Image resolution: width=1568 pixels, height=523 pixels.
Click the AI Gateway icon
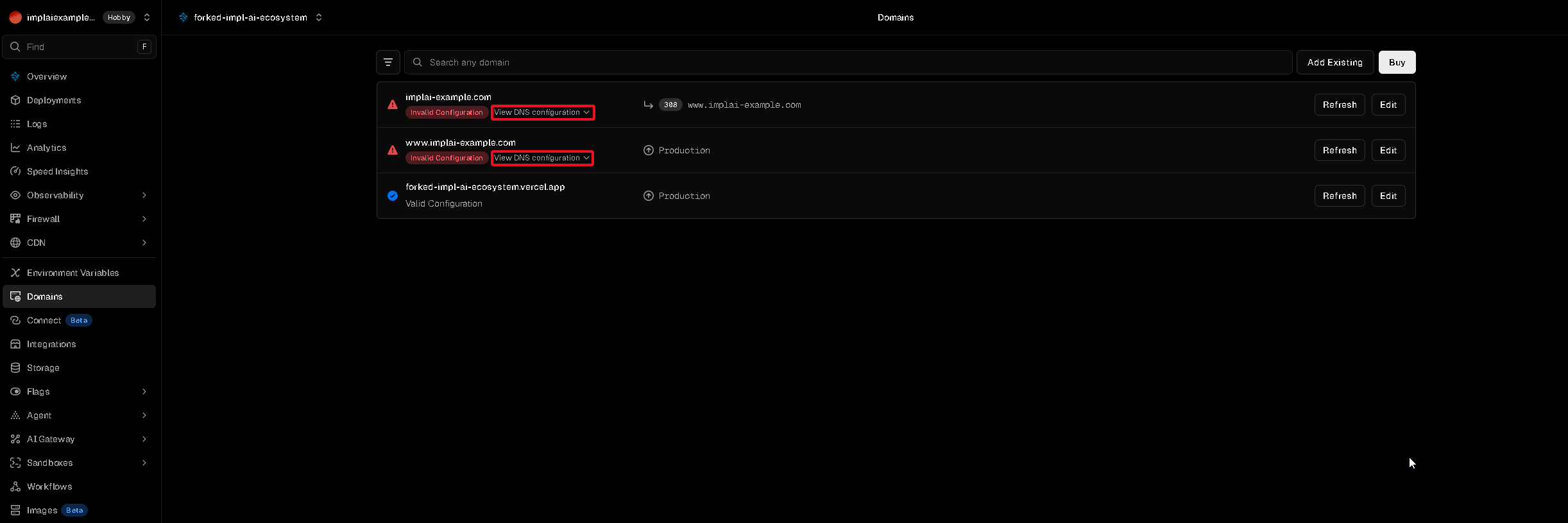[15, 439]
